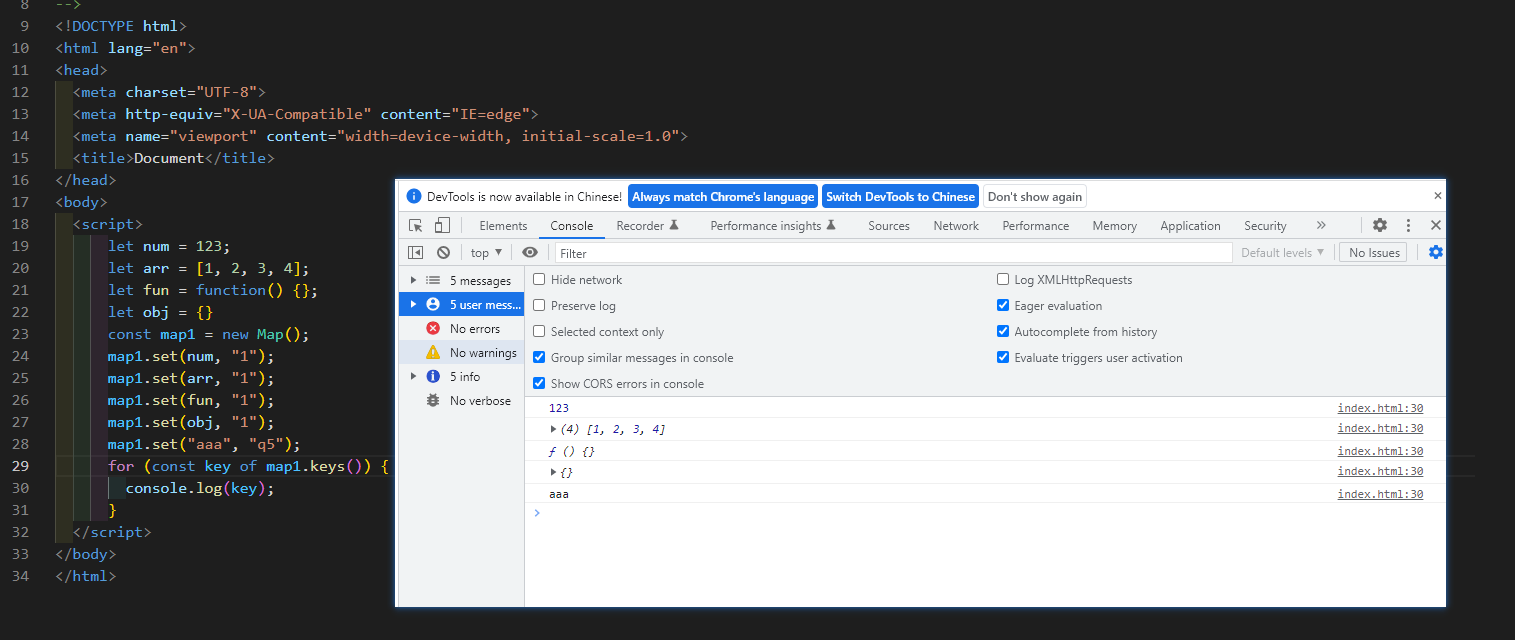Open DevTools settings gear icon

tap(1380, 226)
